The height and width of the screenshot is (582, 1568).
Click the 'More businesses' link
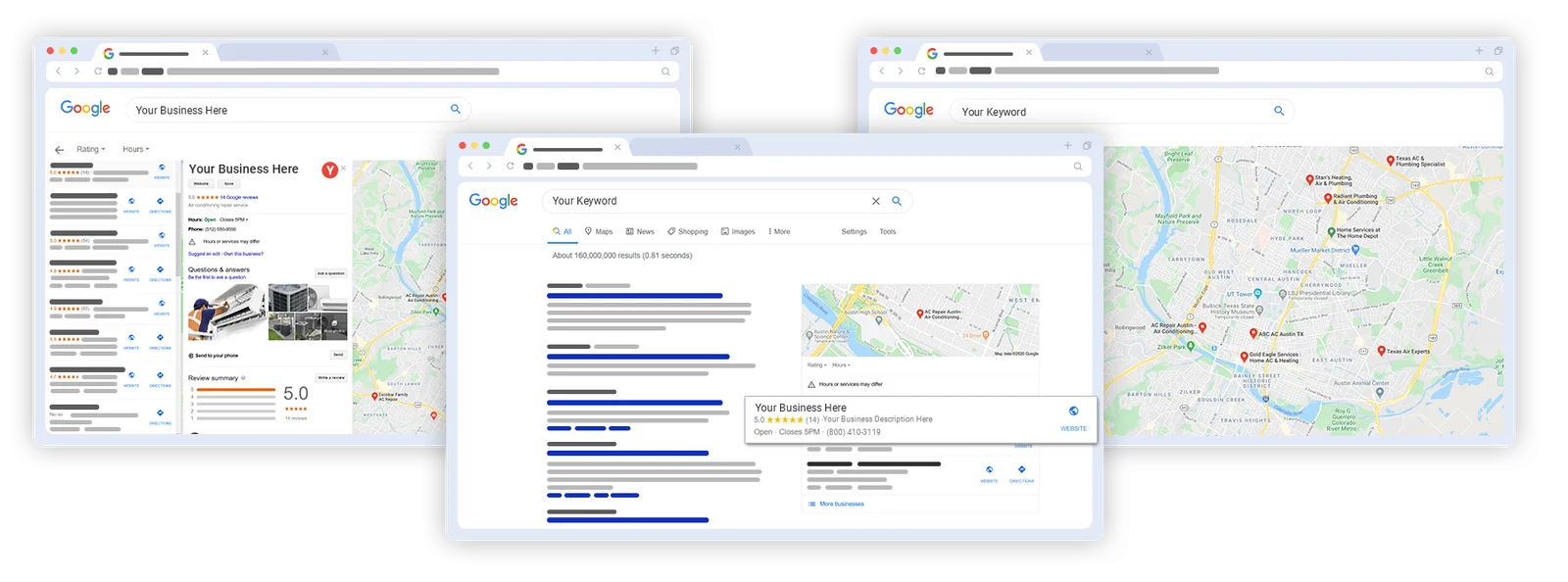point(841,504)
